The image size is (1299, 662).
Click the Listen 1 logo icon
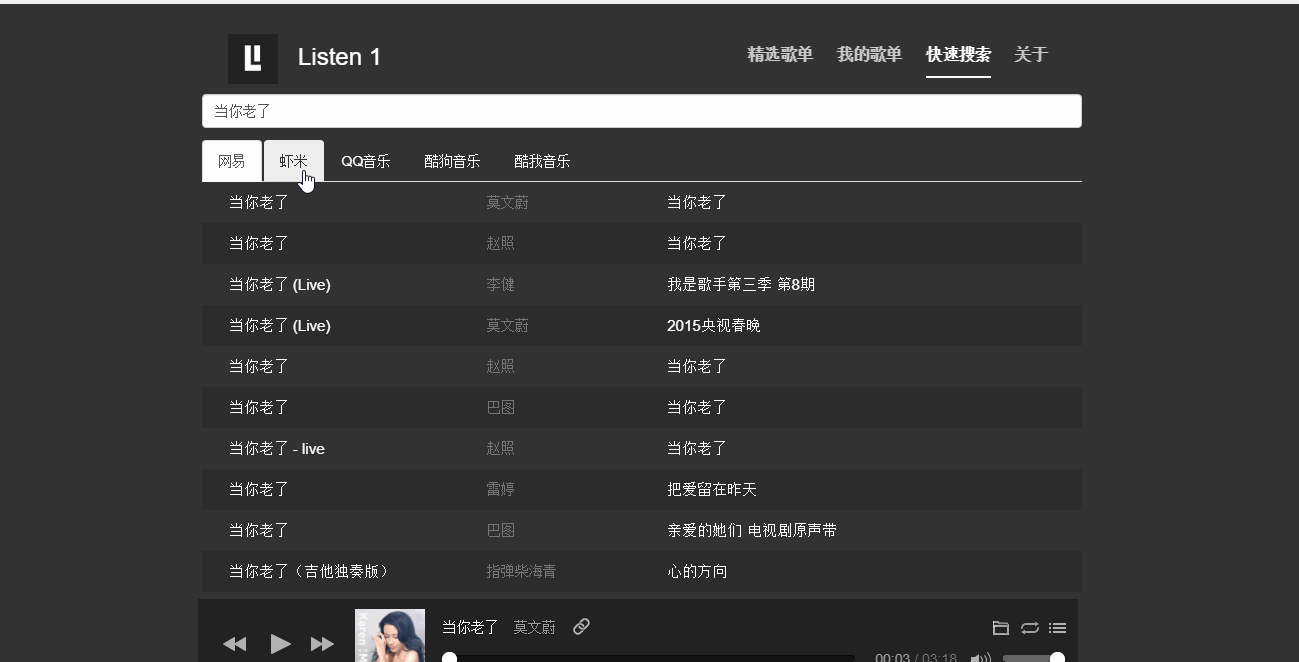point(253,58)
